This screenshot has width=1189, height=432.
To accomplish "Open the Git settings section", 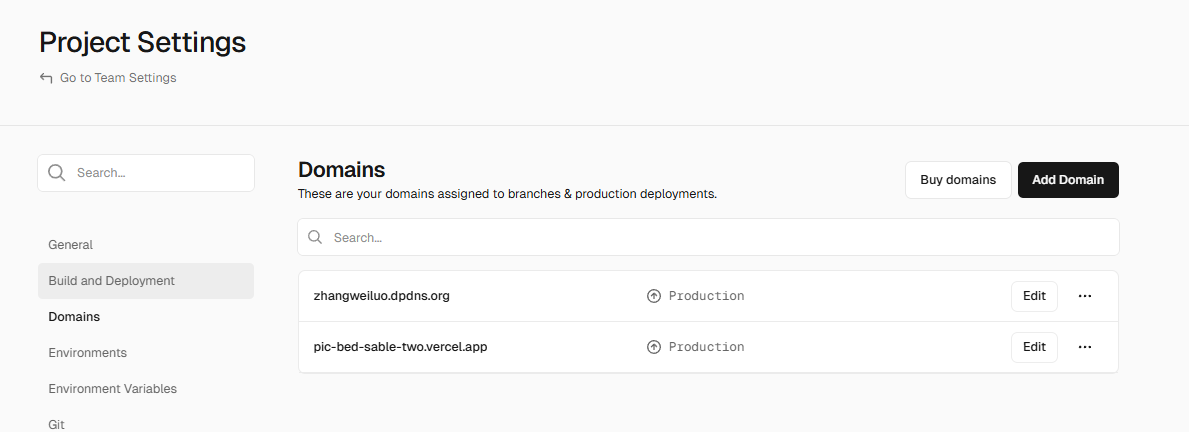I will [57, 424].
